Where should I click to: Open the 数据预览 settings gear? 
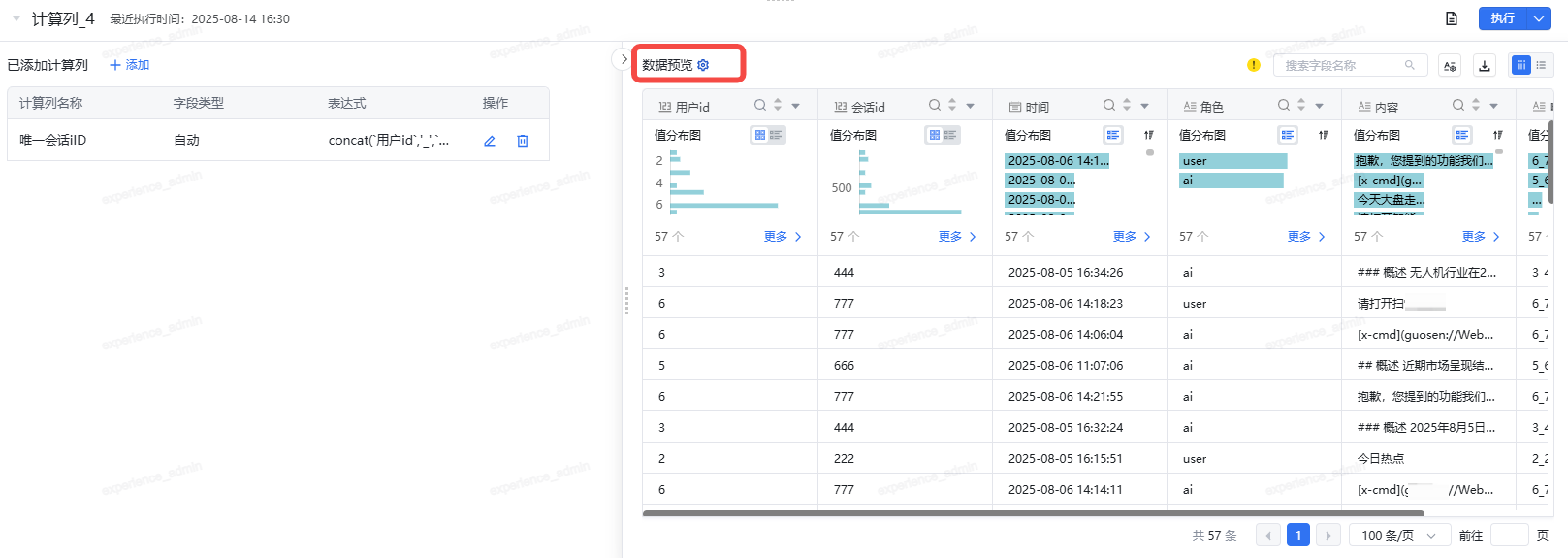703,65
